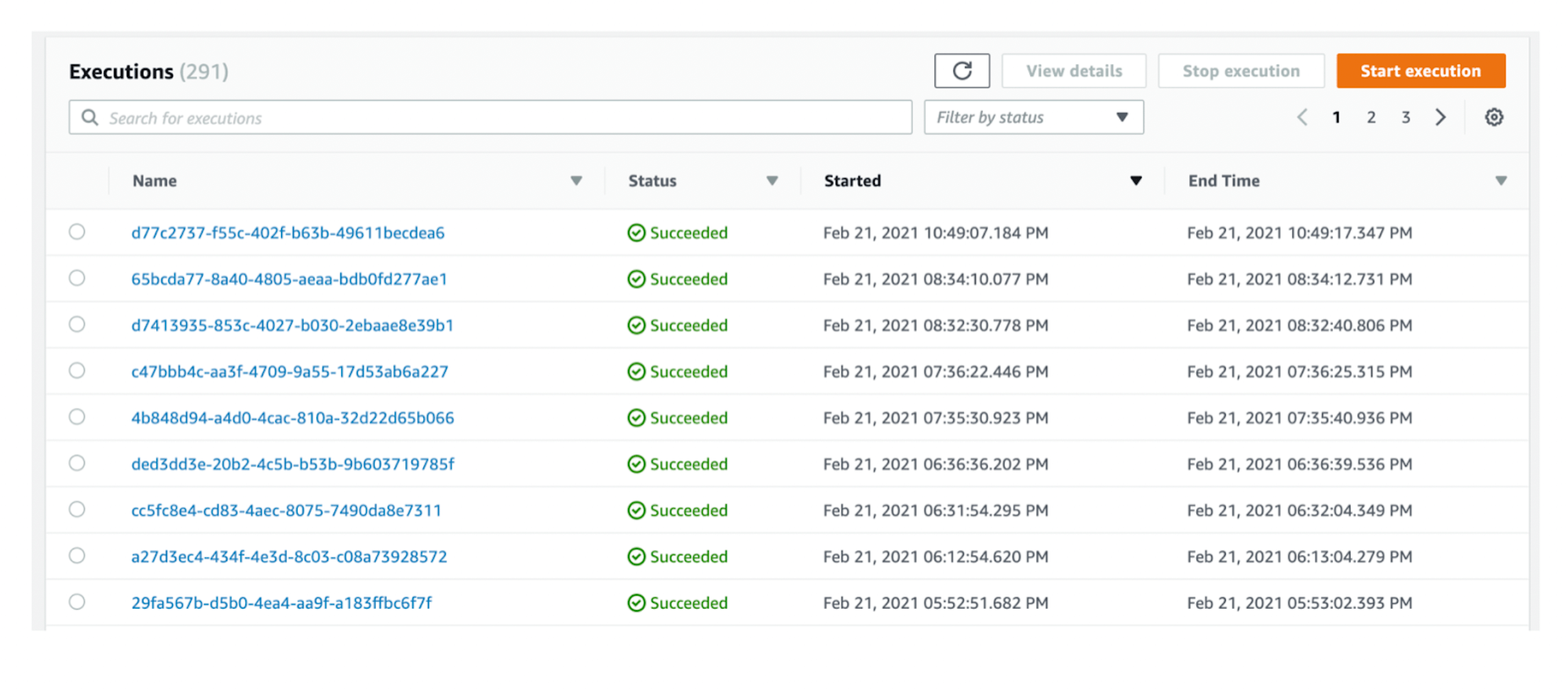
Task: Click the Succeeded check icon for d7413935 execution
Action: coord(636,325)
